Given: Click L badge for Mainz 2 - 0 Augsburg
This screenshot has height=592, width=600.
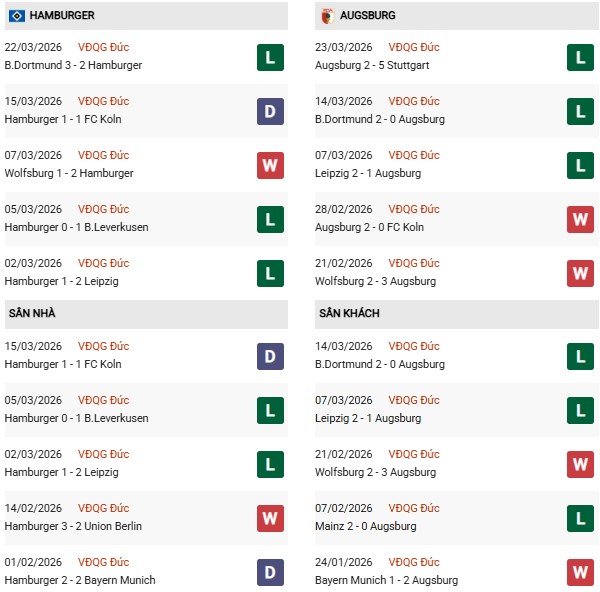Looking at the screenshot, I should [580, 518].
